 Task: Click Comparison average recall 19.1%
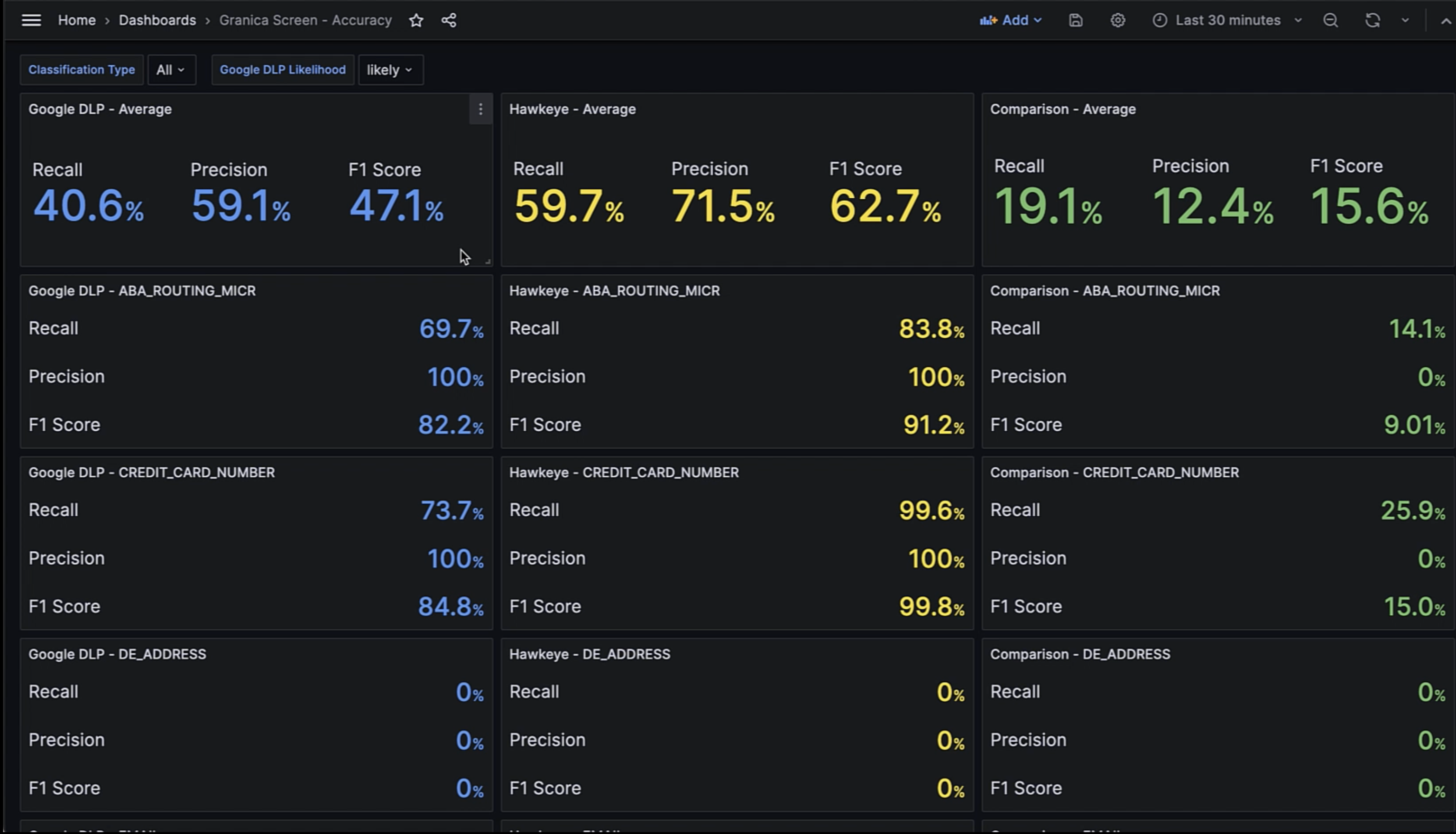[1048, 207]
